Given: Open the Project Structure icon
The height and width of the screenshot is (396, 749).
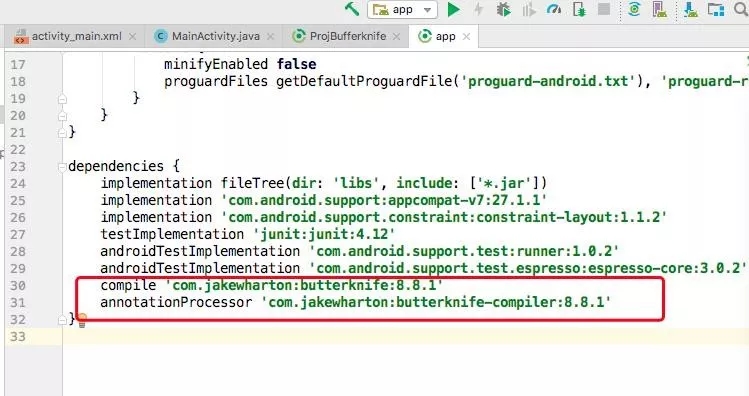Looking at the screenshot, I should click(716, 10).
